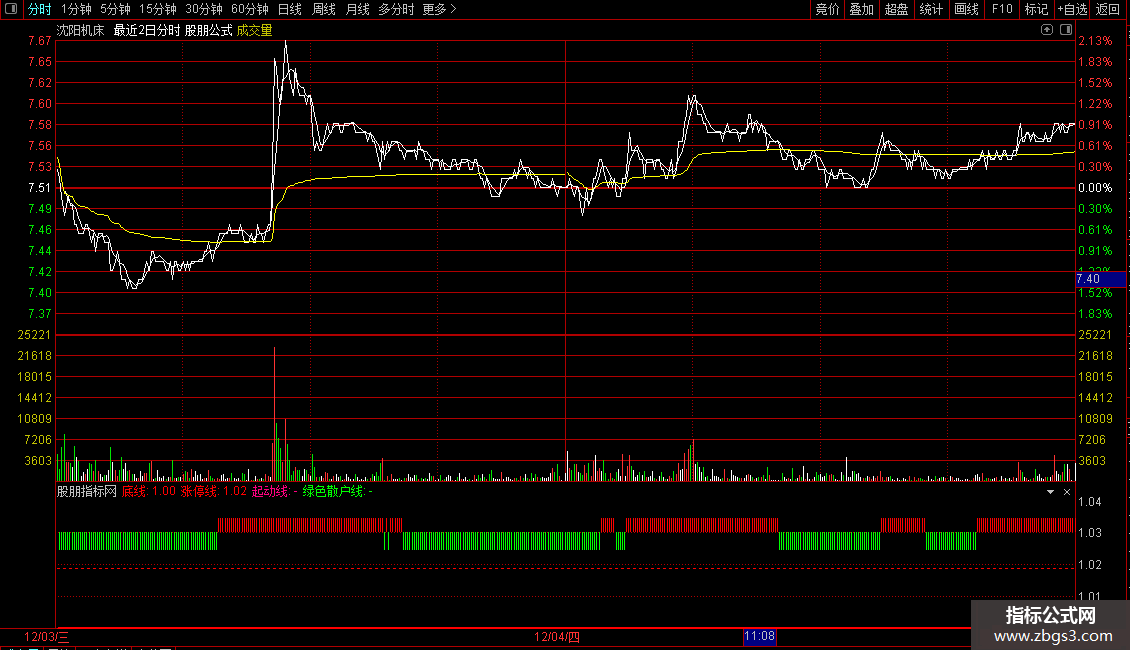This screenshot has height=650, width=1130.
Task: Open the 日线 daily chart
Action: click(290, 9)
